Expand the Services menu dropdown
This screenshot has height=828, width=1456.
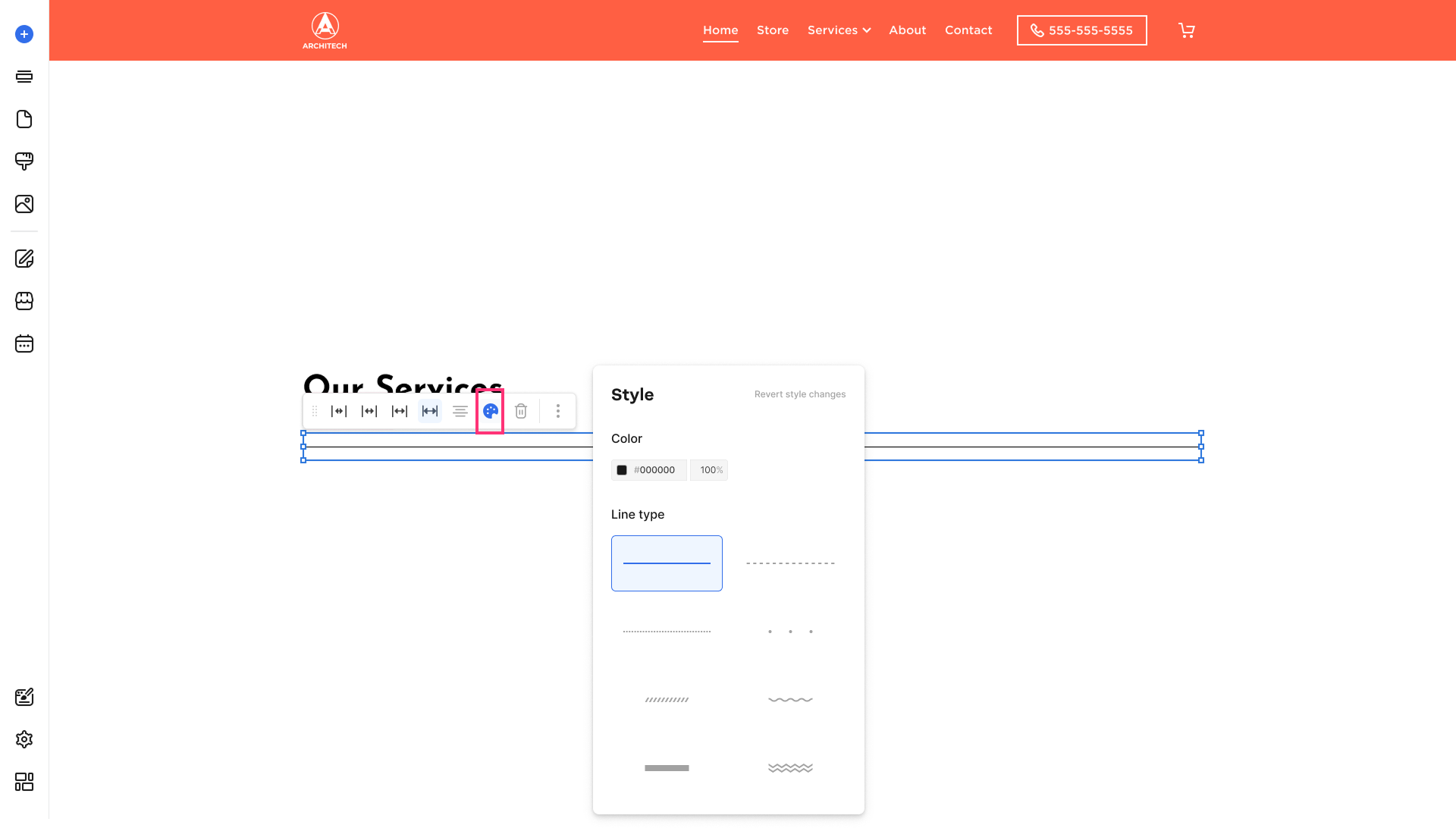pos(839,30)
